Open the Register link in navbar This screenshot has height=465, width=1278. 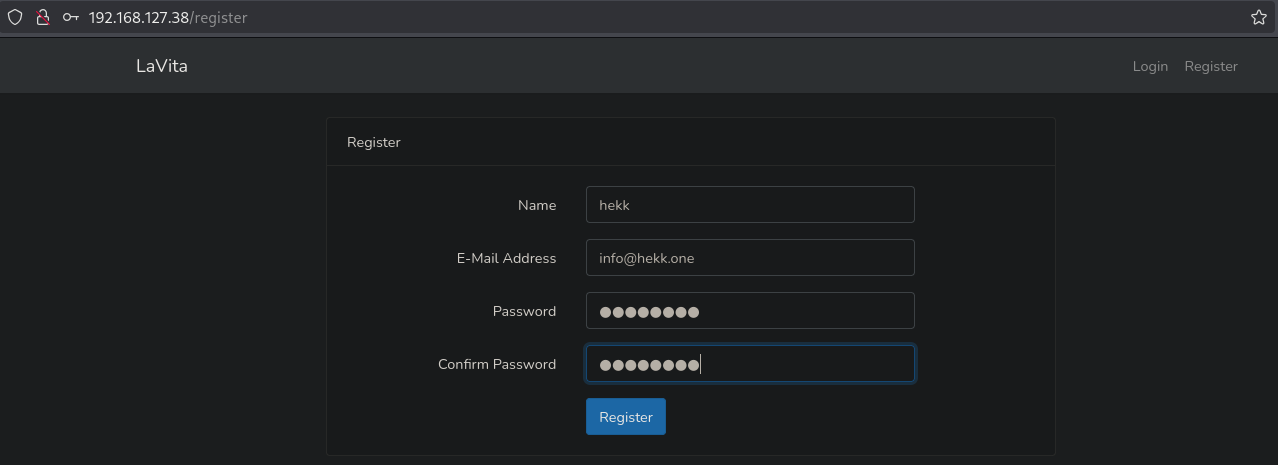click(1210, 66)
